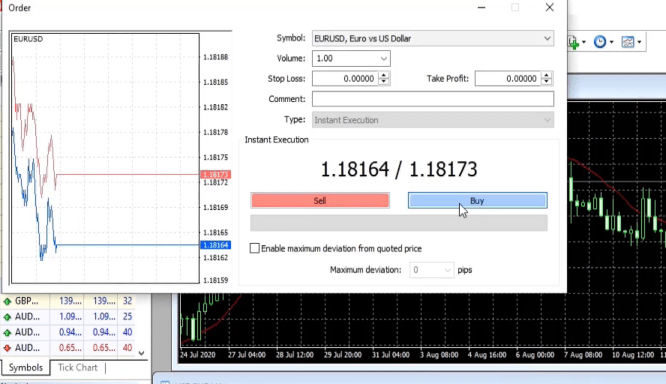The width and height of the screenshot is (666, 384).
Task: Click the red 1.18173 ask price label
Action: (x=216, y=175)
